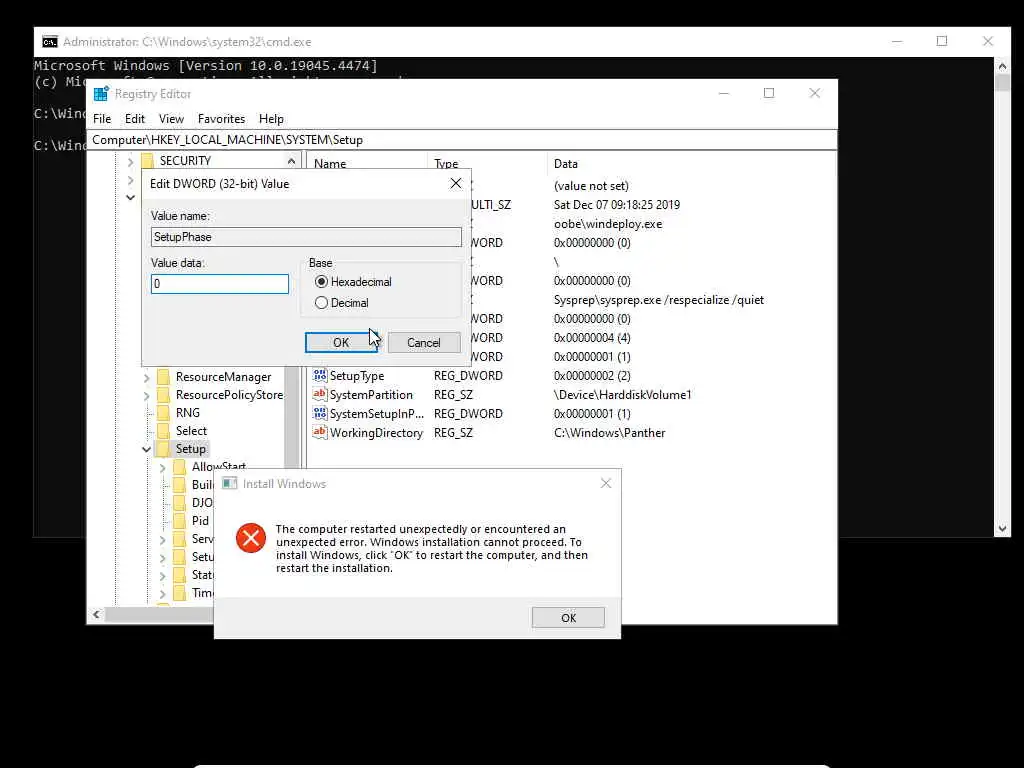Image resolution: width=1024 pixels, height=768 pixels.
Task: Click the cmd.exe icon in the title bar
Action: coord(50,42)
